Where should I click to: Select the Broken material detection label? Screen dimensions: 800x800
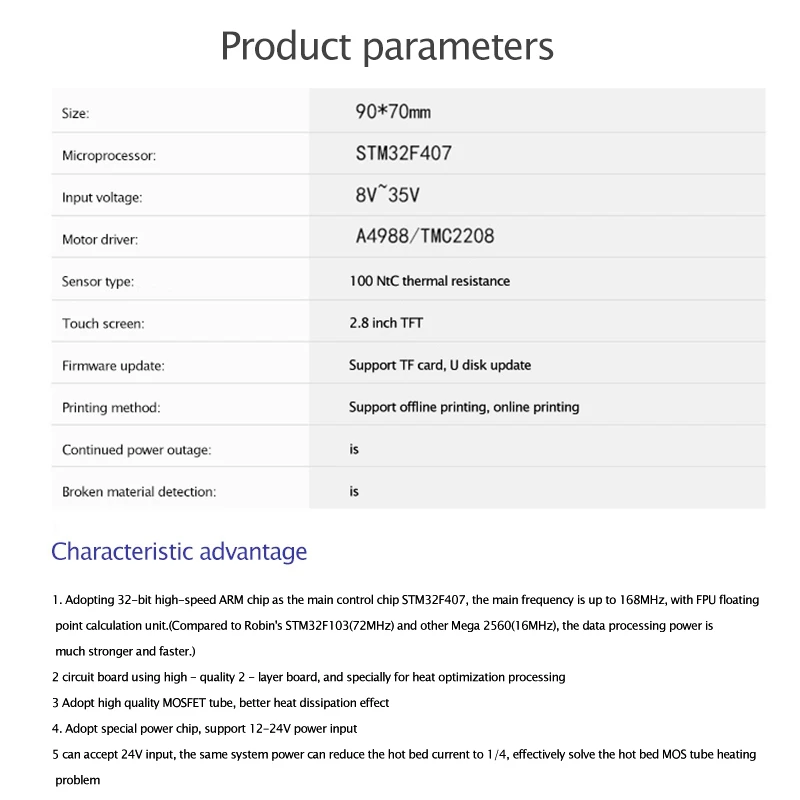tap(139, 492)
